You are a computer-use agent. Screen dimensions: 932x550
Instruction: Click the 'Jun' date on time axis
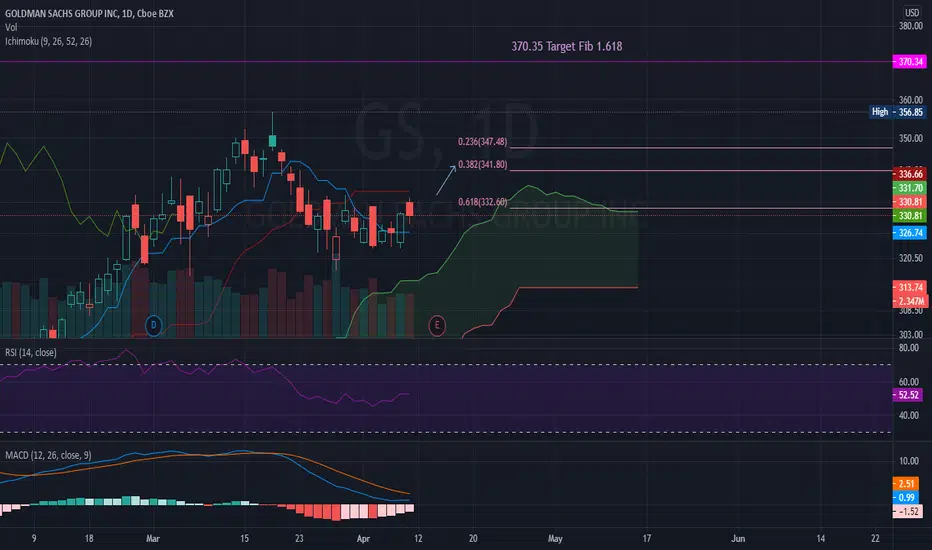[x=738, y=539]
